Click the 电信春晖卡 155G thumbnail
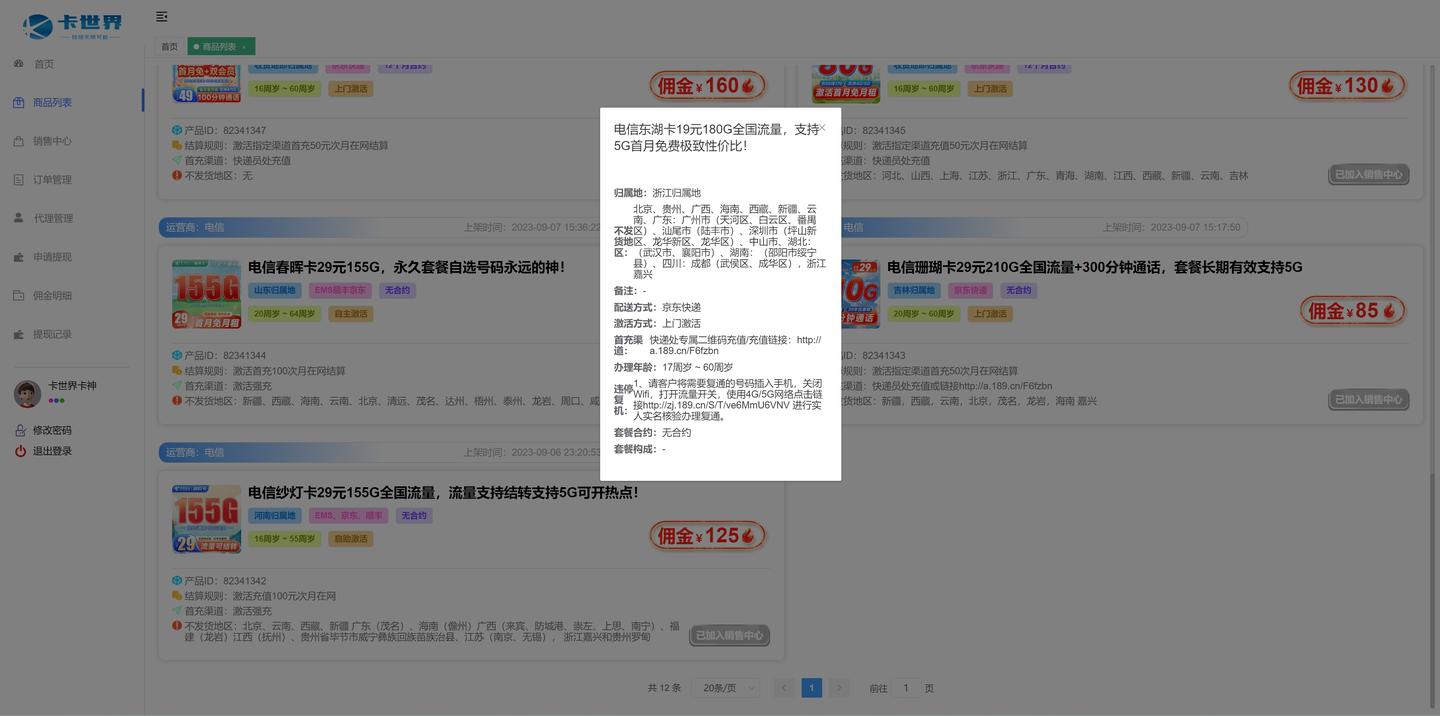 206,294
